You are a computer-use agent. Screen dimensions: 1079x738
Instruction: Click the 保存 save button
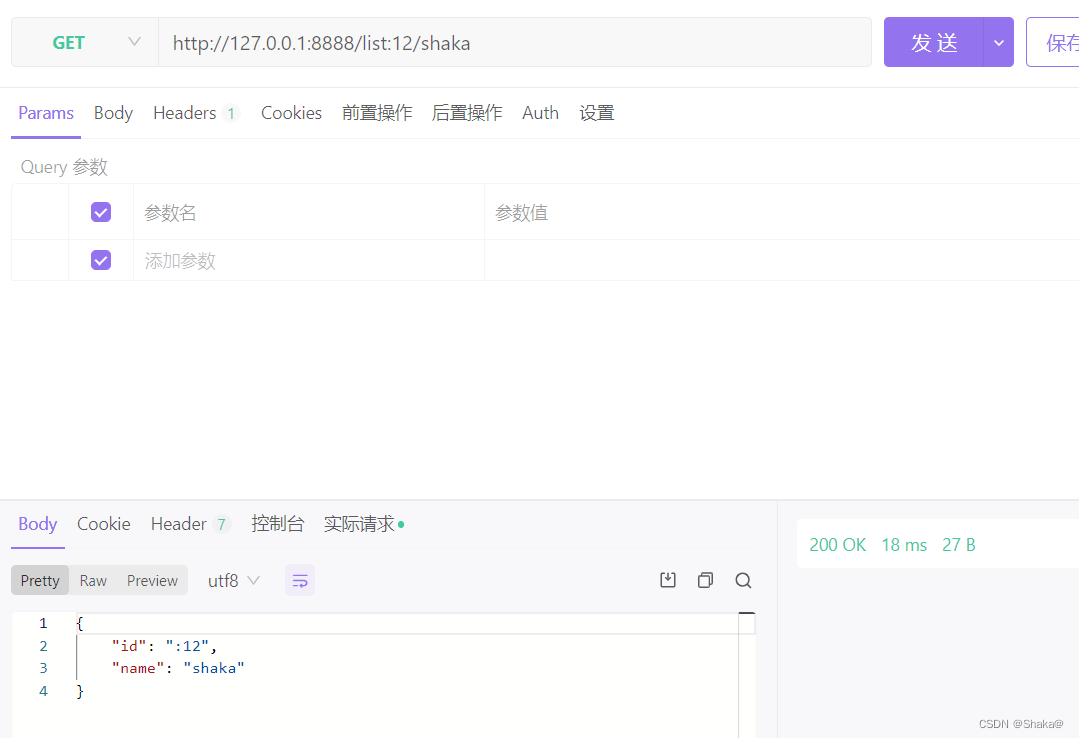pos(1053,43)
